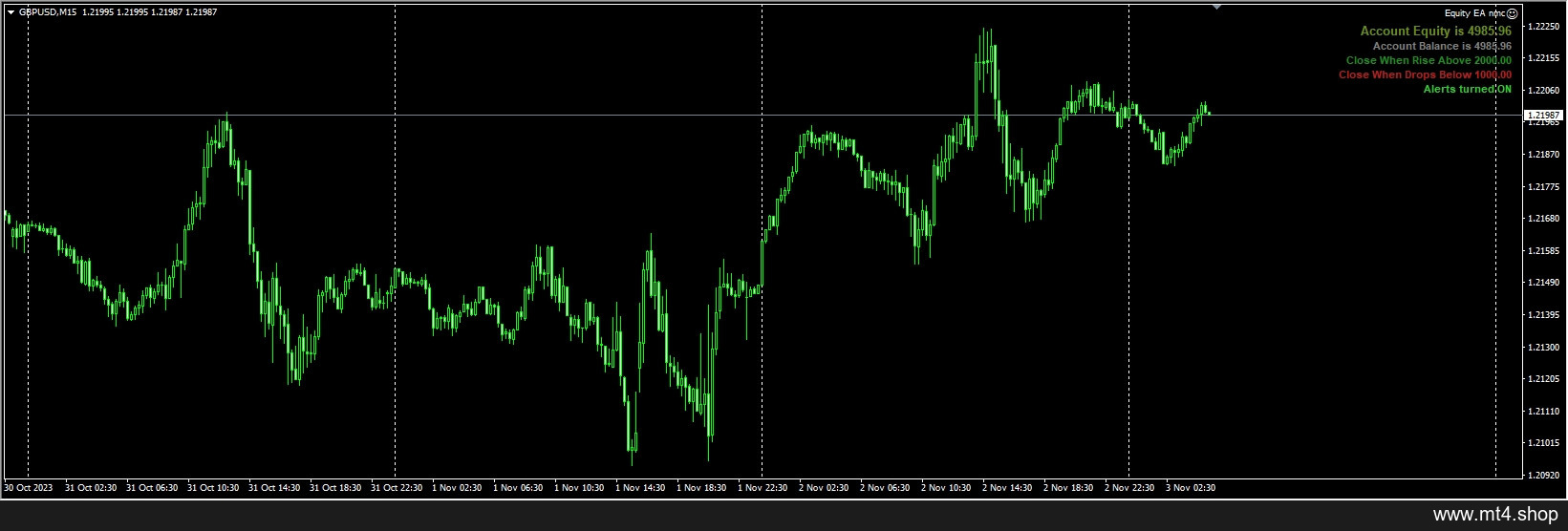Click 'Close When Rise Above 2000.00' label
Image resolution: width=1568 pixels, height=531 pixels.
pos(1428,60)
